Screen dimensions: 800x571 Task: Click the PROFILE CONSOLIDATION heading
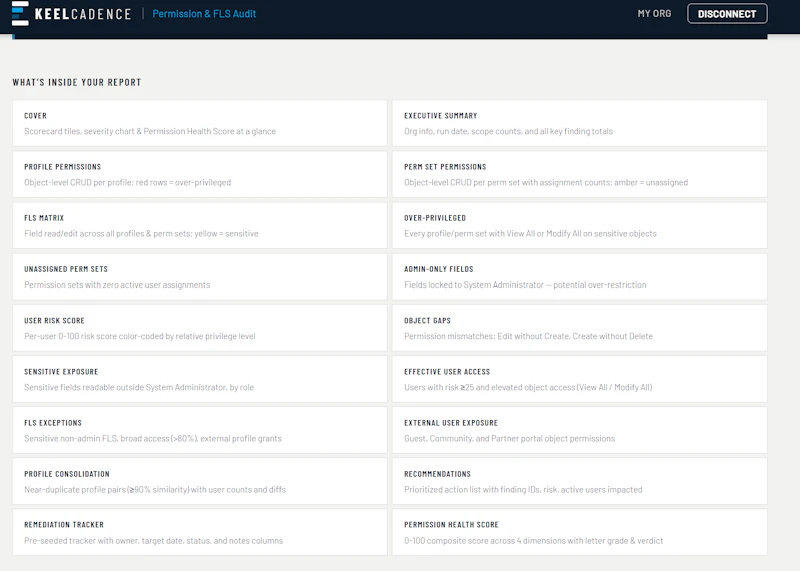67,474
